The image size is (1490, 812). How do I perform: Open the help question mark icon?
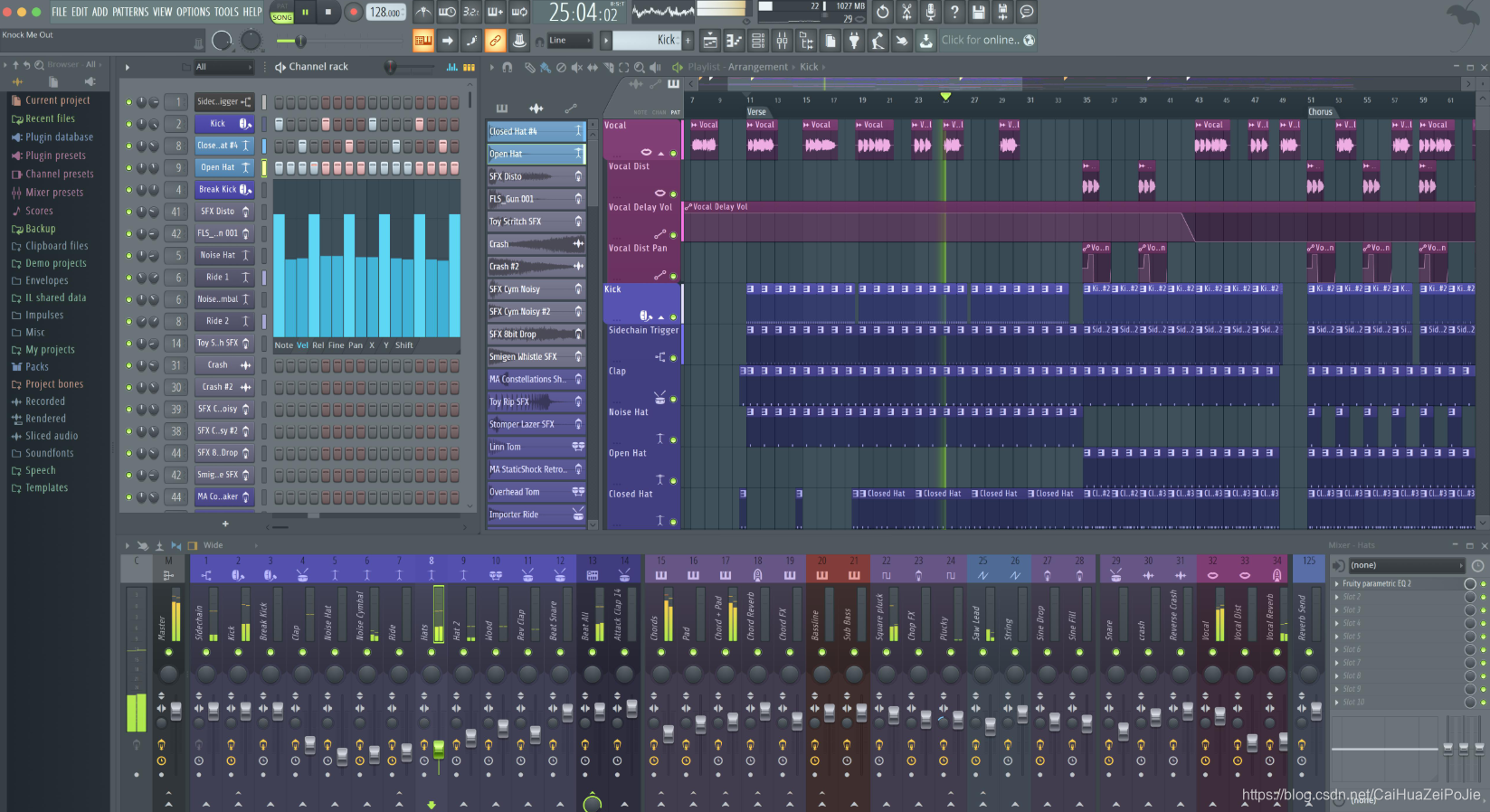pos(954,12)
